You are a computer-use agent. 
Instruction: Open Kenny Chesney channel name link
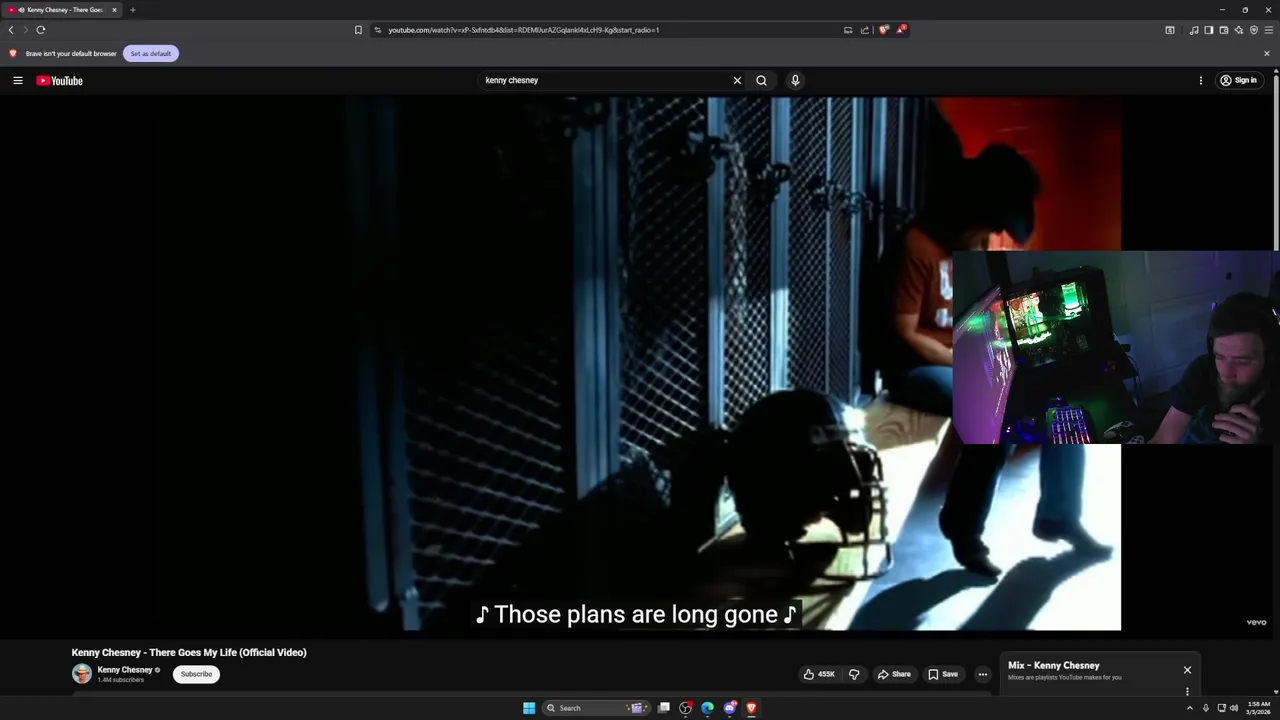click(125, 670)
